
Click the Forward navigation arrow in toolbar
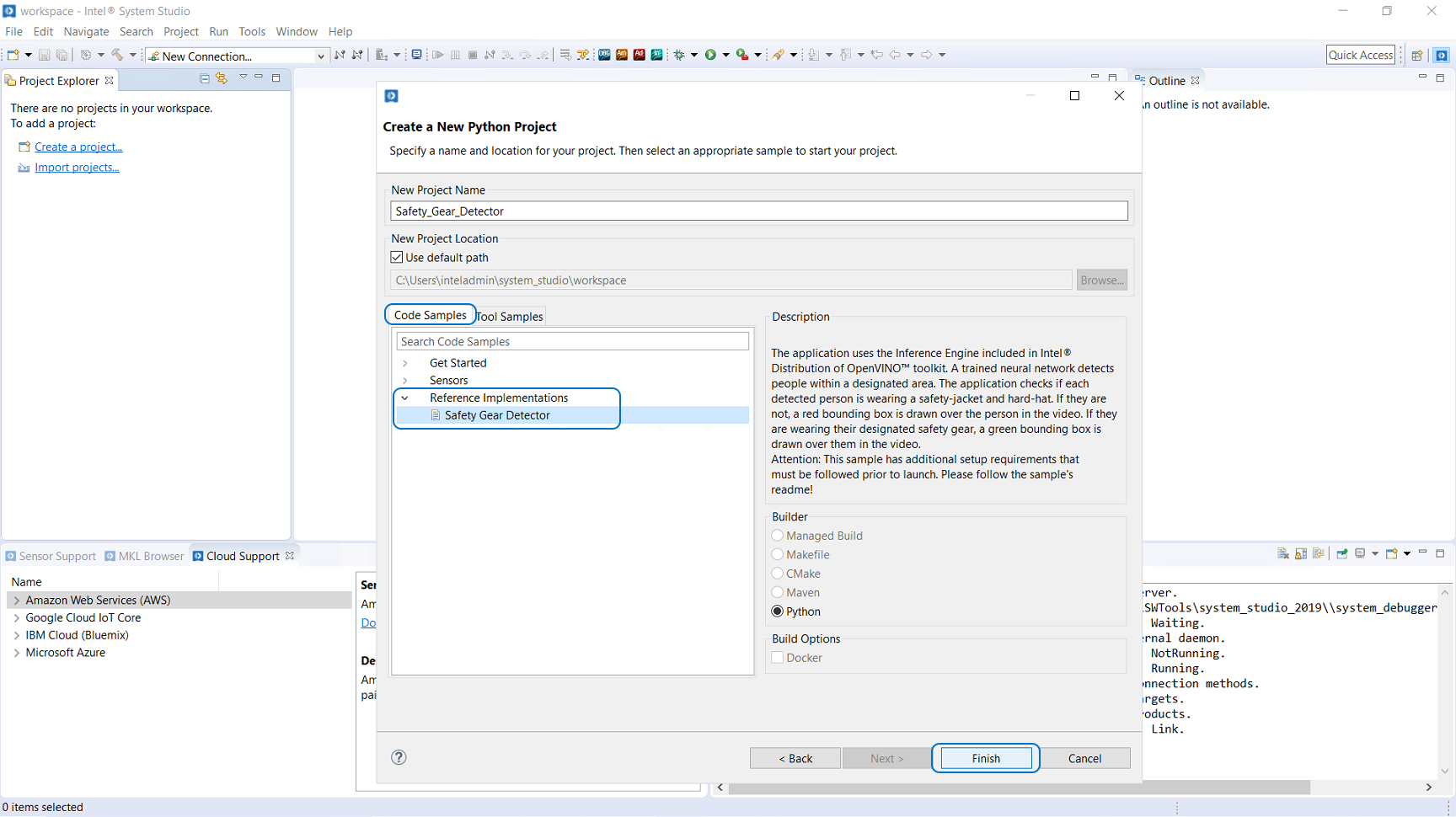click(927, 55)
